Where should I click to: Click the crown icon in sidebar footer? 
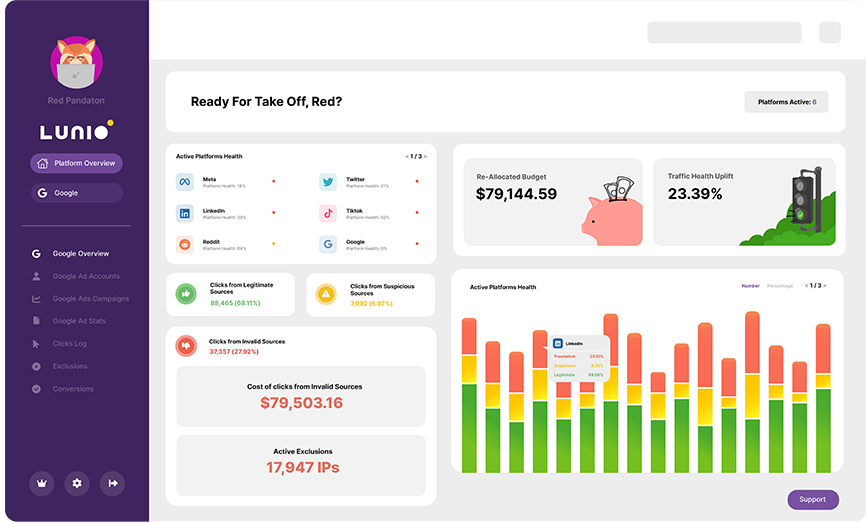[41, 483]
